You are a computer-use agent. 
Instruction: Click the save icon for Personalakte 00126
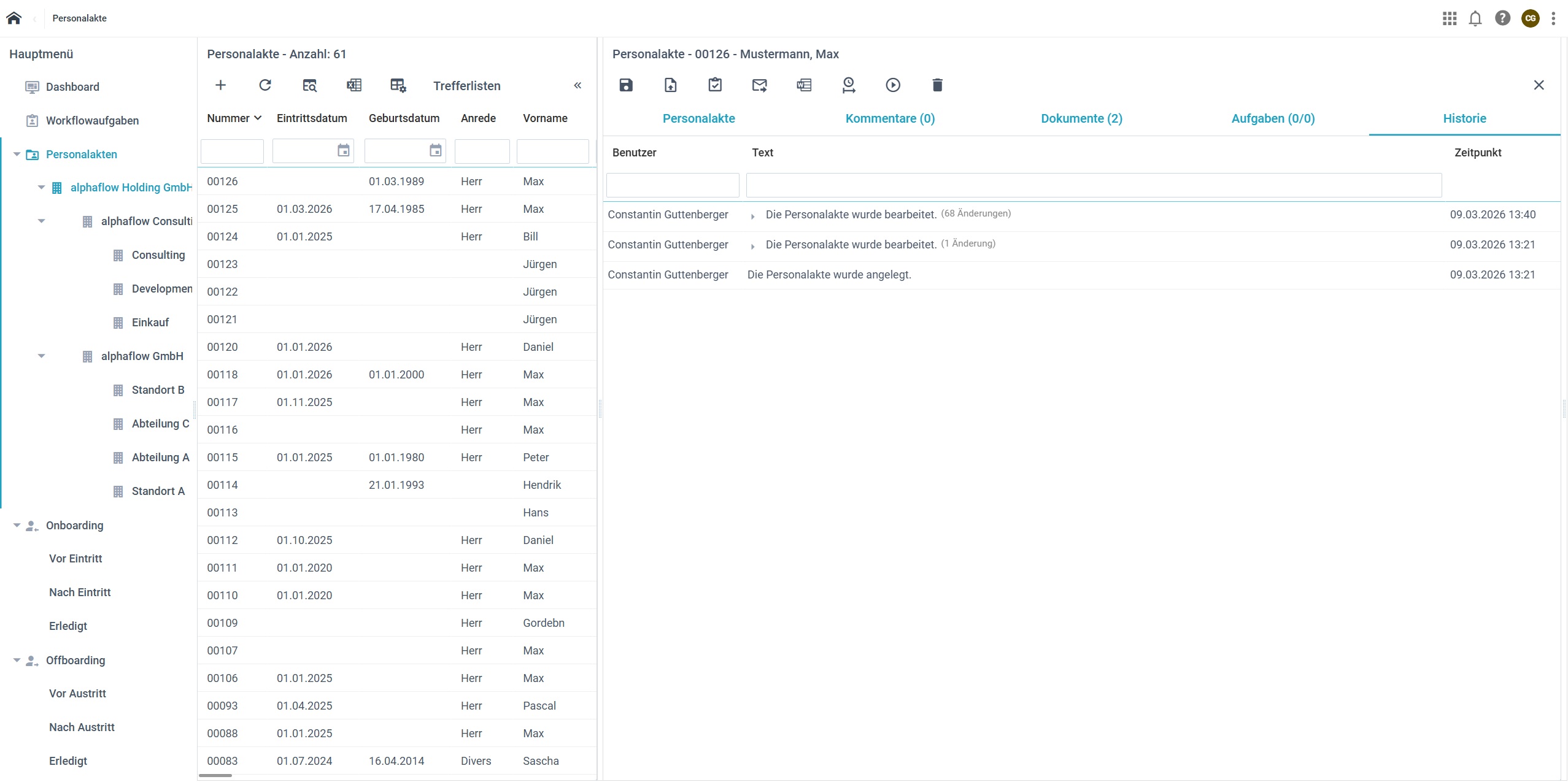[x=625, y=85]
